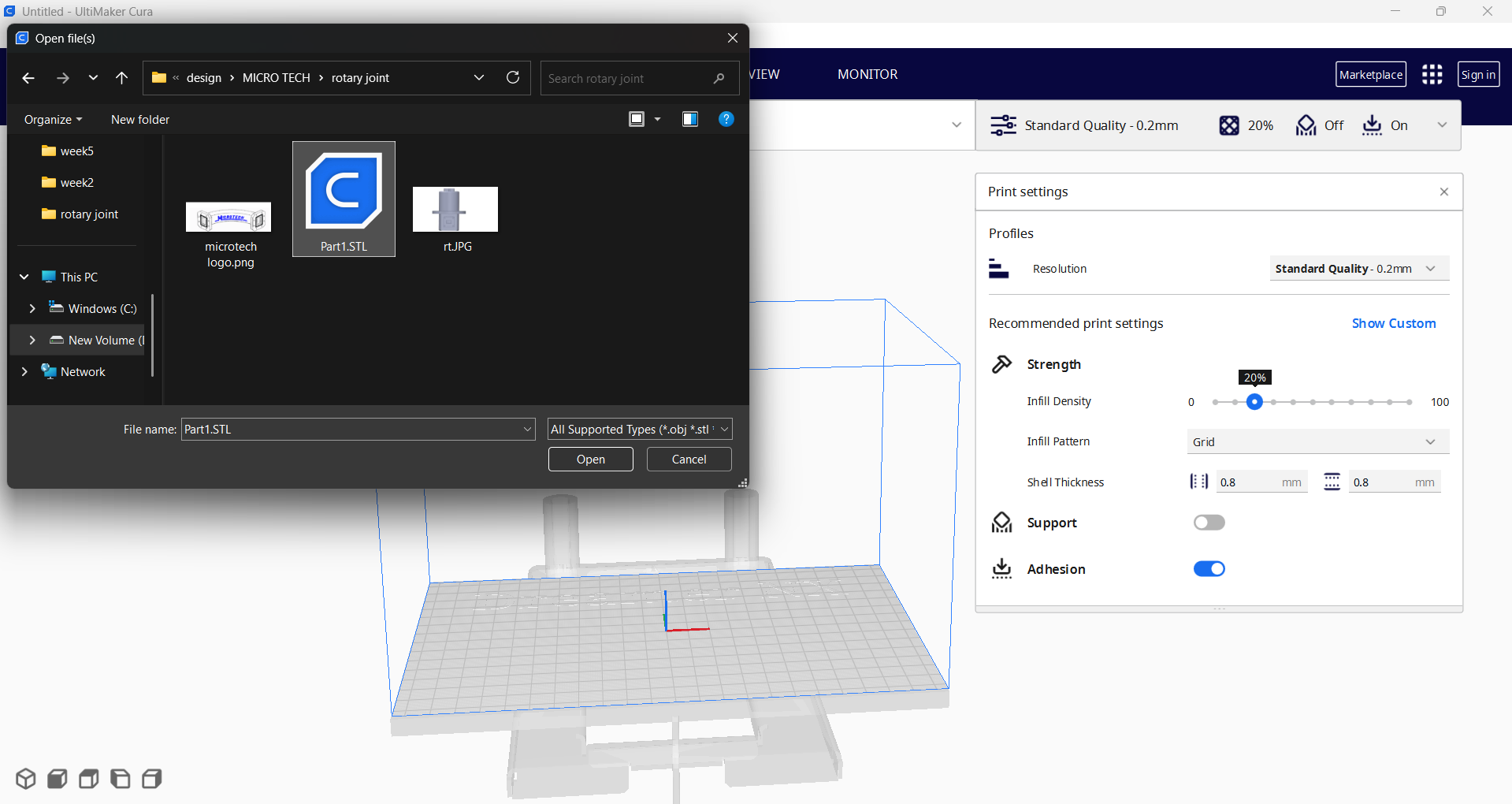This screenshot has width=1512, height=804.
Task: Click the Cancel button
Action: pyautogui.click(x=689, y=459)
